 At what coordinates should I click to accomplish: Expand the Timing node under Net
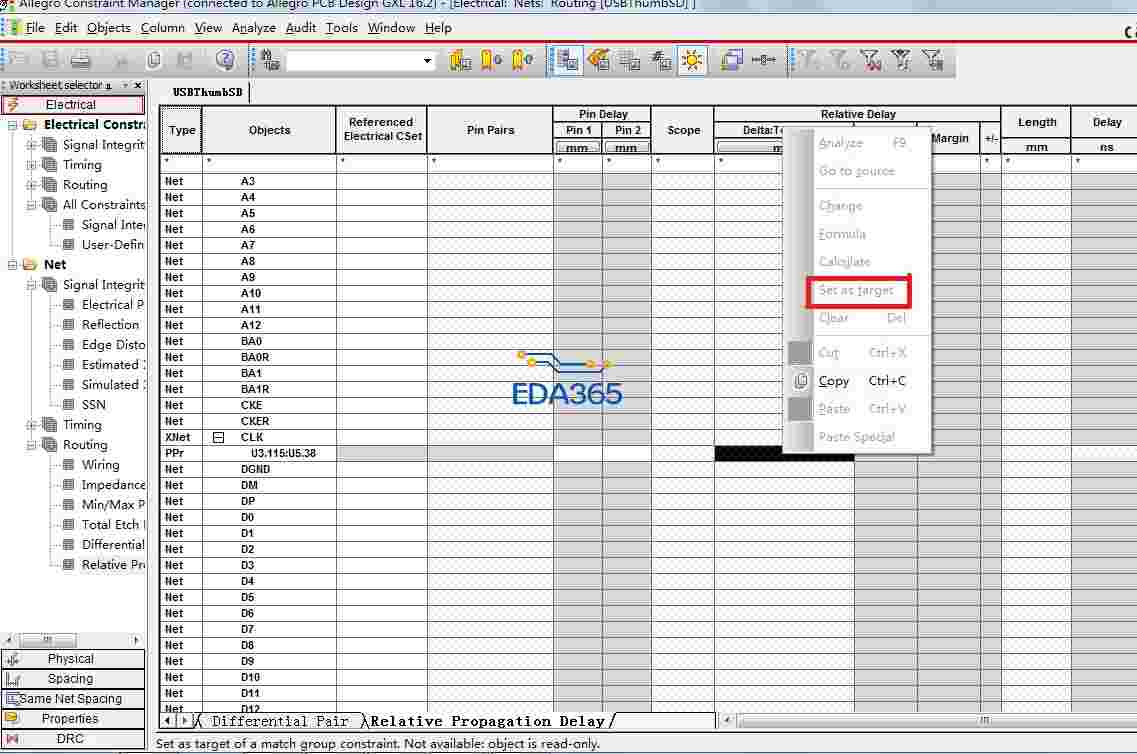click(31, 425)
